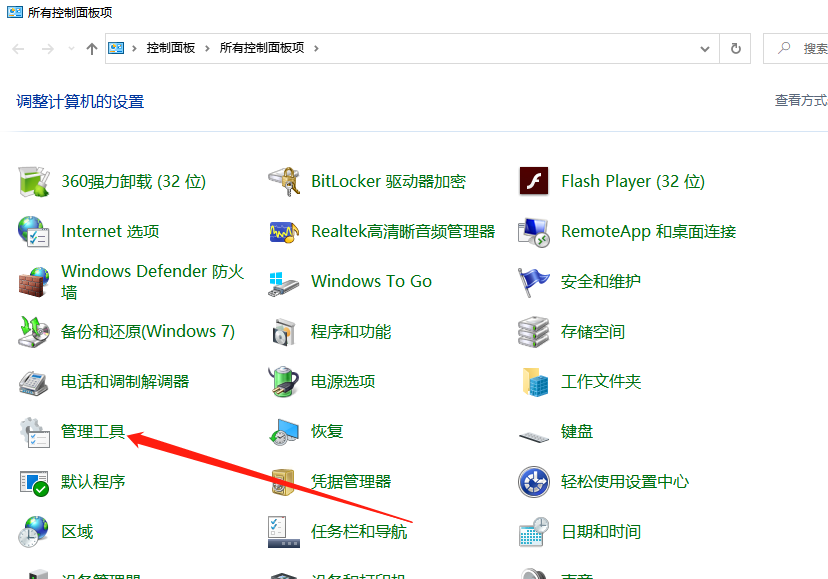Click the 日期和时间 link
828x579 pixels.
(x=600, y=532)
